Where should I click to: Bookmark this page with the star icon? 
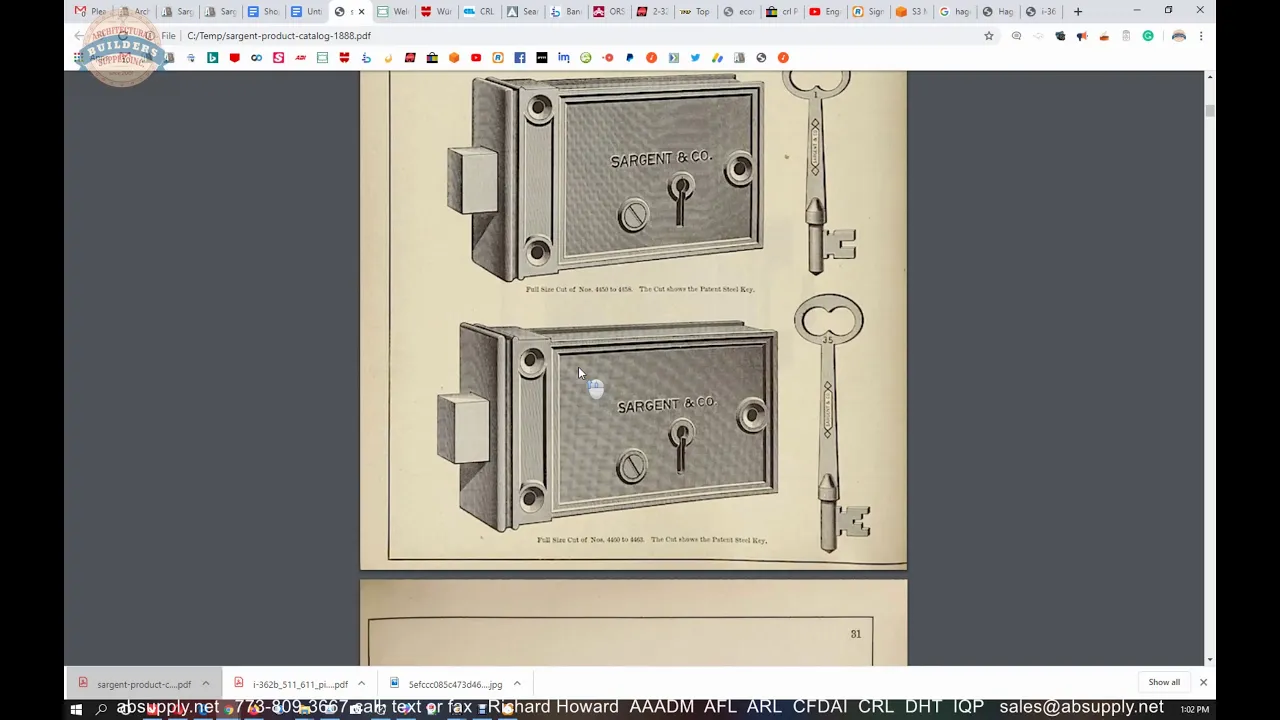point(989,36)
